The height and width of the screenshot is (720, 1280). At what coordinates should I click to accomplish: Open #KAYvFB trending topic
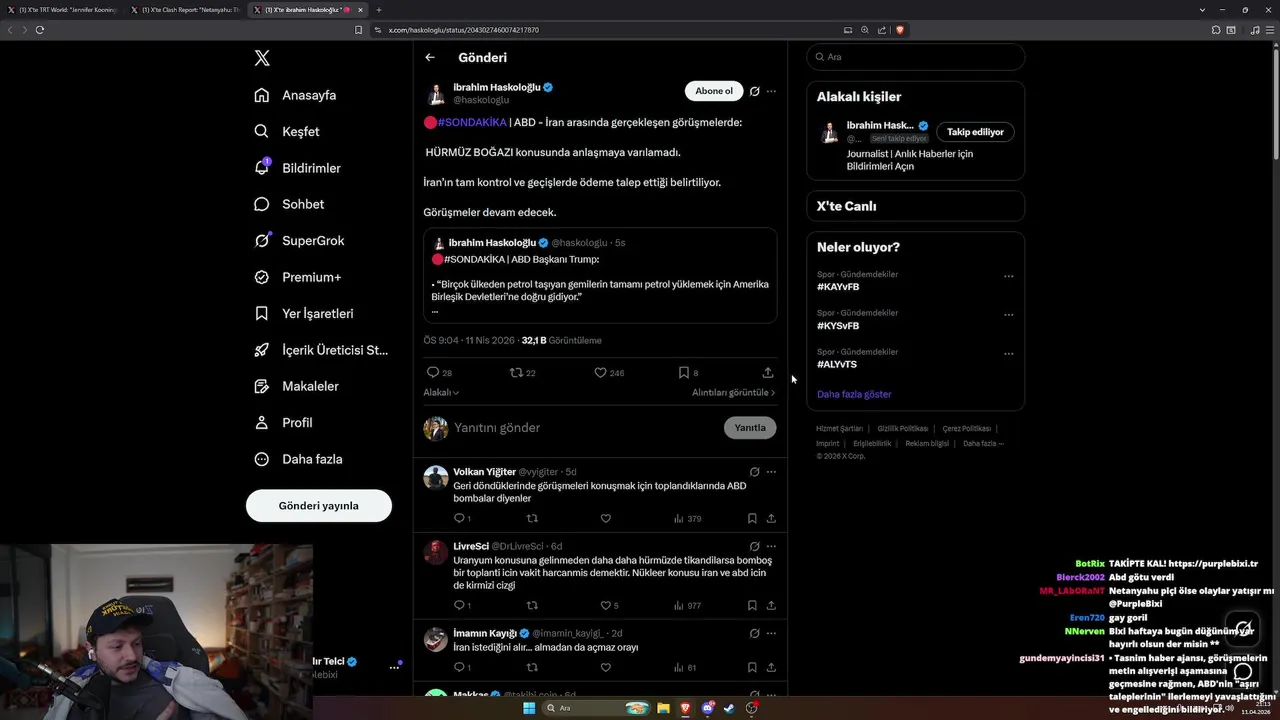[x=838, y=287]
